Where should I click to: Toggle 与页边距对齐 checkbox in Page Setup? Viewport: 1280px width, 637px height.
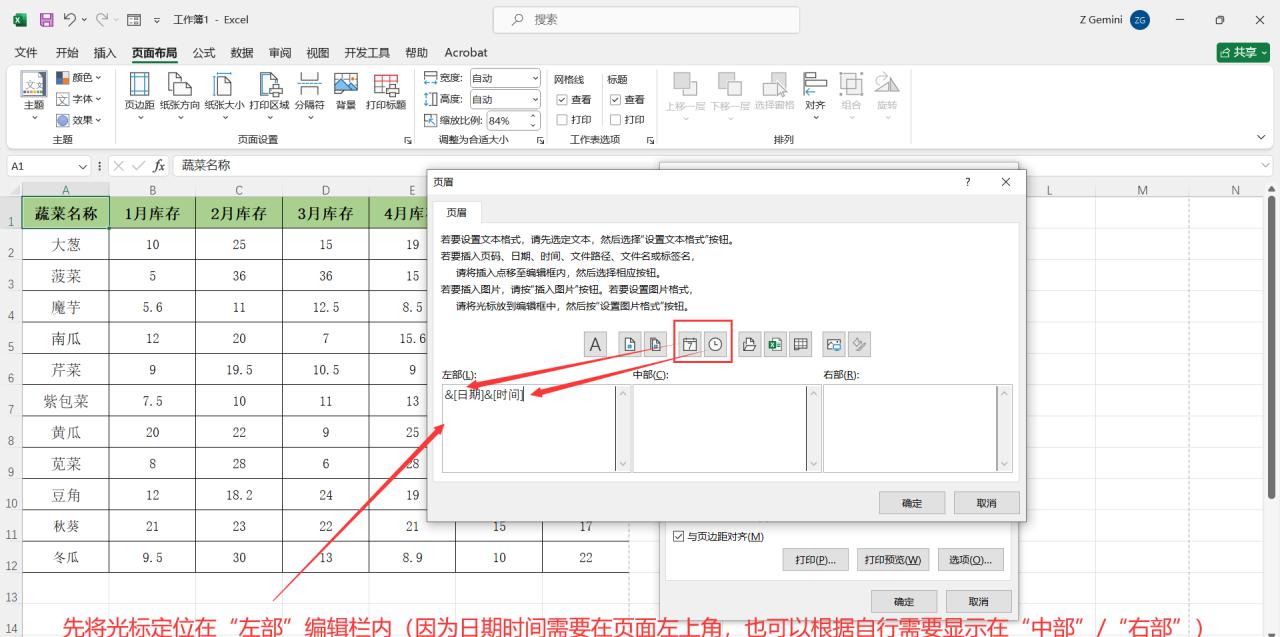[x=680, y=537]
